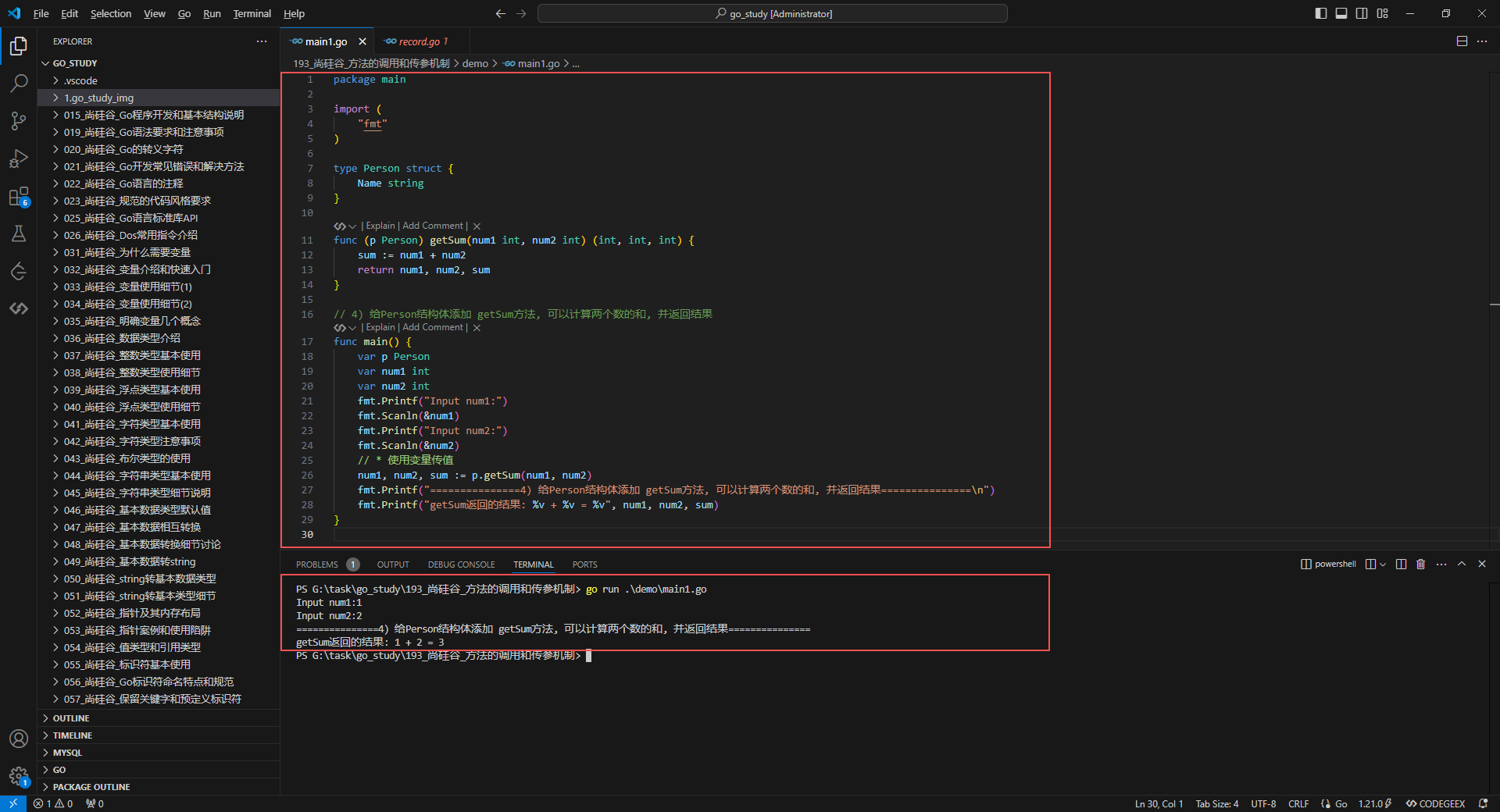Viewport: 1500px width, 812px height.
Task: Go forward using navigation arrow
Action: pyautogui.click(x=521, y=13)
